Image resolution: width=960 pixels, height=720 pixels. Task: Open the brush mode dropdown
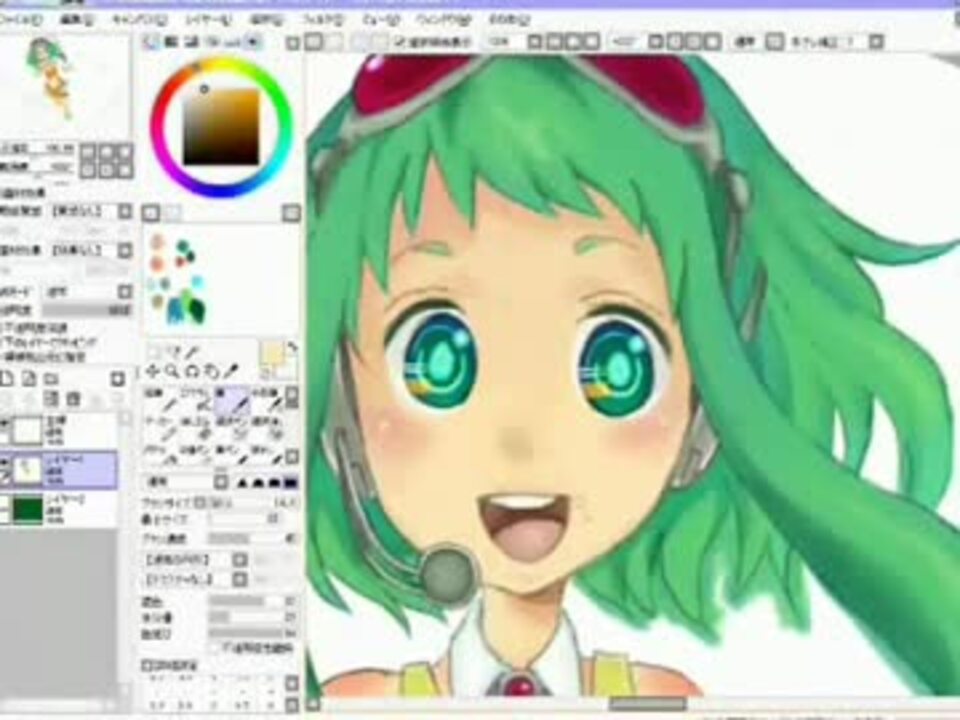pos(222,482)
